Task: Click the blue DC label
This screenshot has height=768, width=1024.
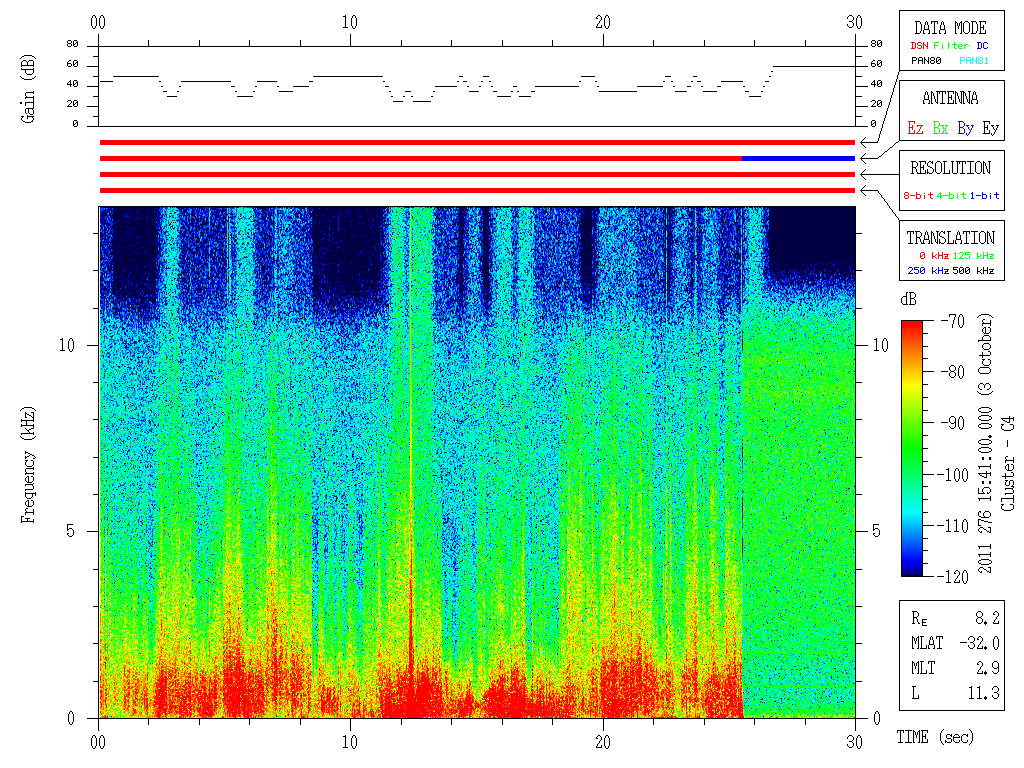Action: click(x=982, y=46)
